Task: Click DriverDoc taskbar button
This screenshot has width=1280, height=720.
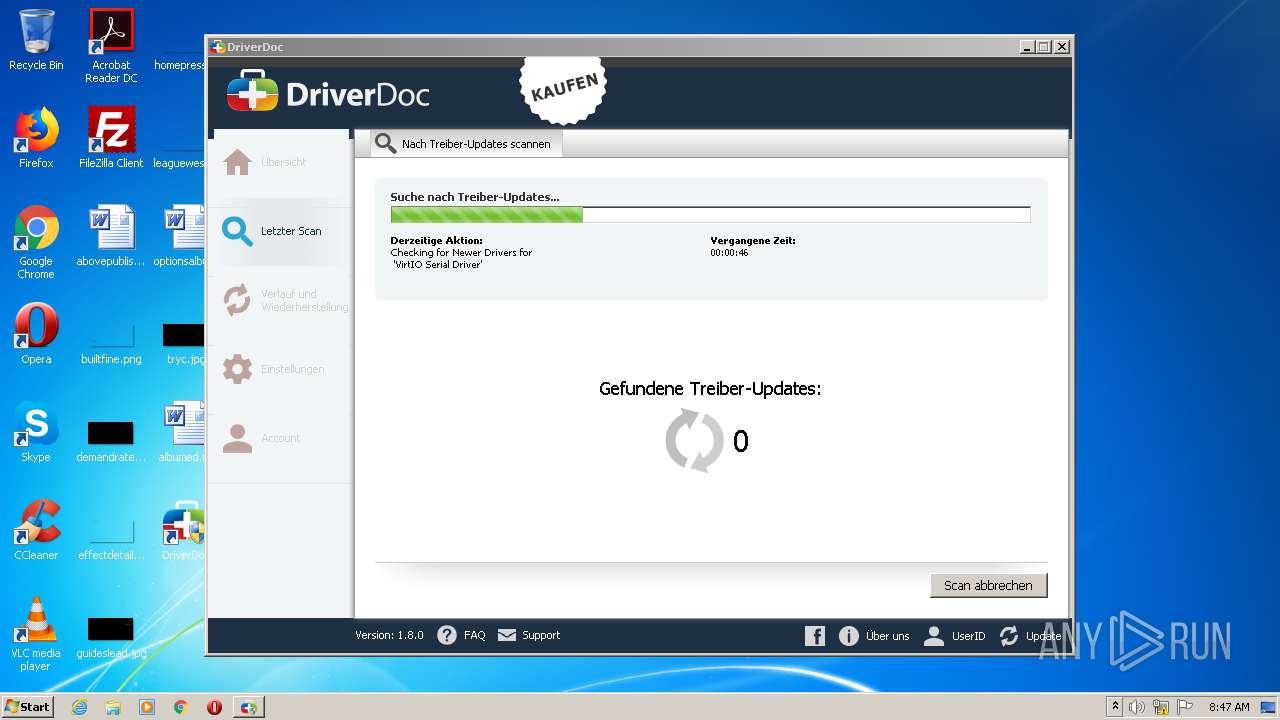Action: click(248, 707)
